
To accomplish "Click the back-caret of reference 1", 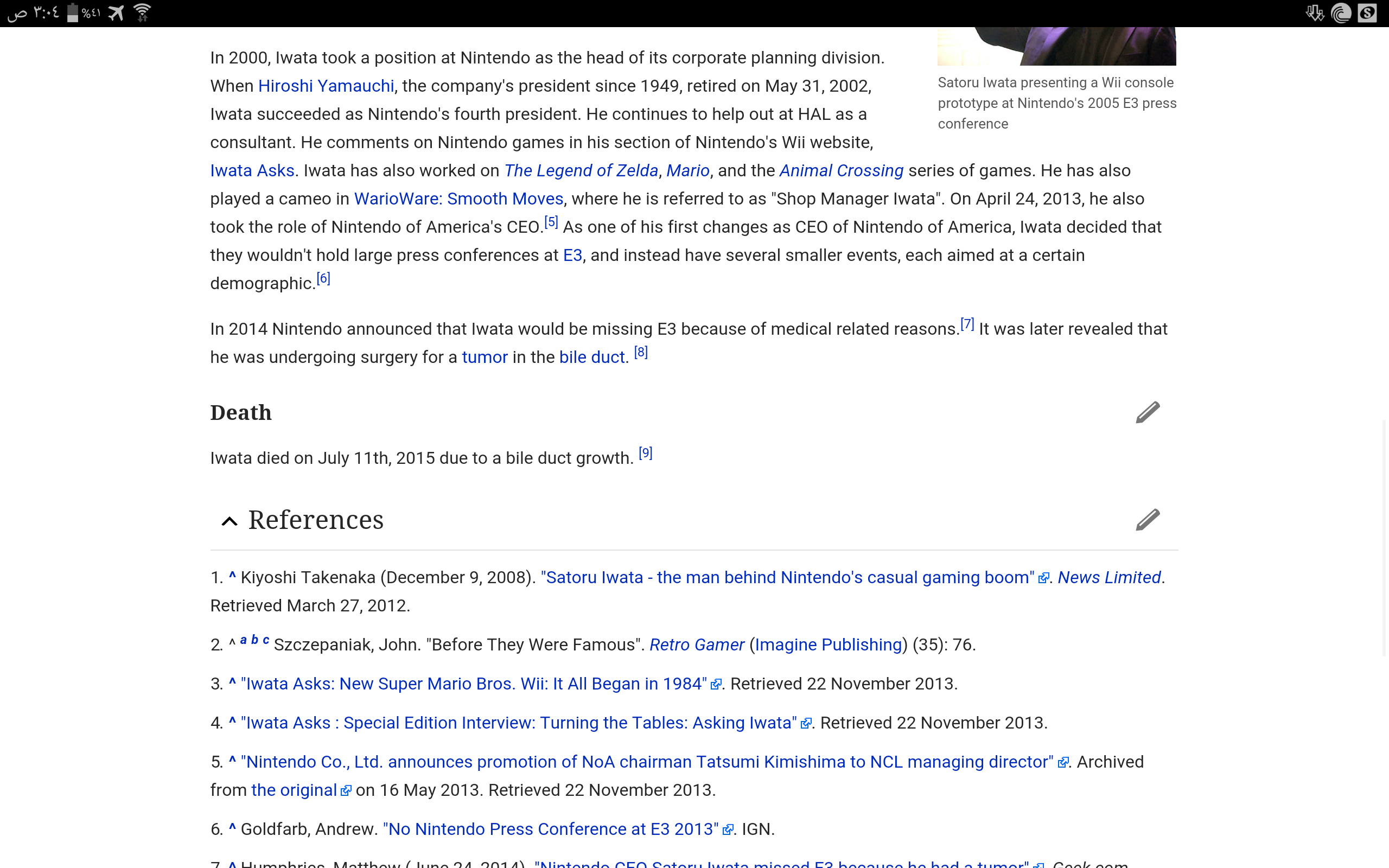I will [x=232, y=576].
